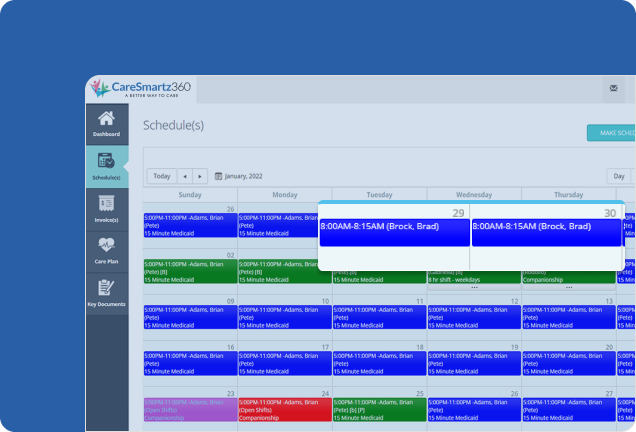Click the envelope messages icon
The height and width of the screenshot is (432, 636).
(613, 88)
